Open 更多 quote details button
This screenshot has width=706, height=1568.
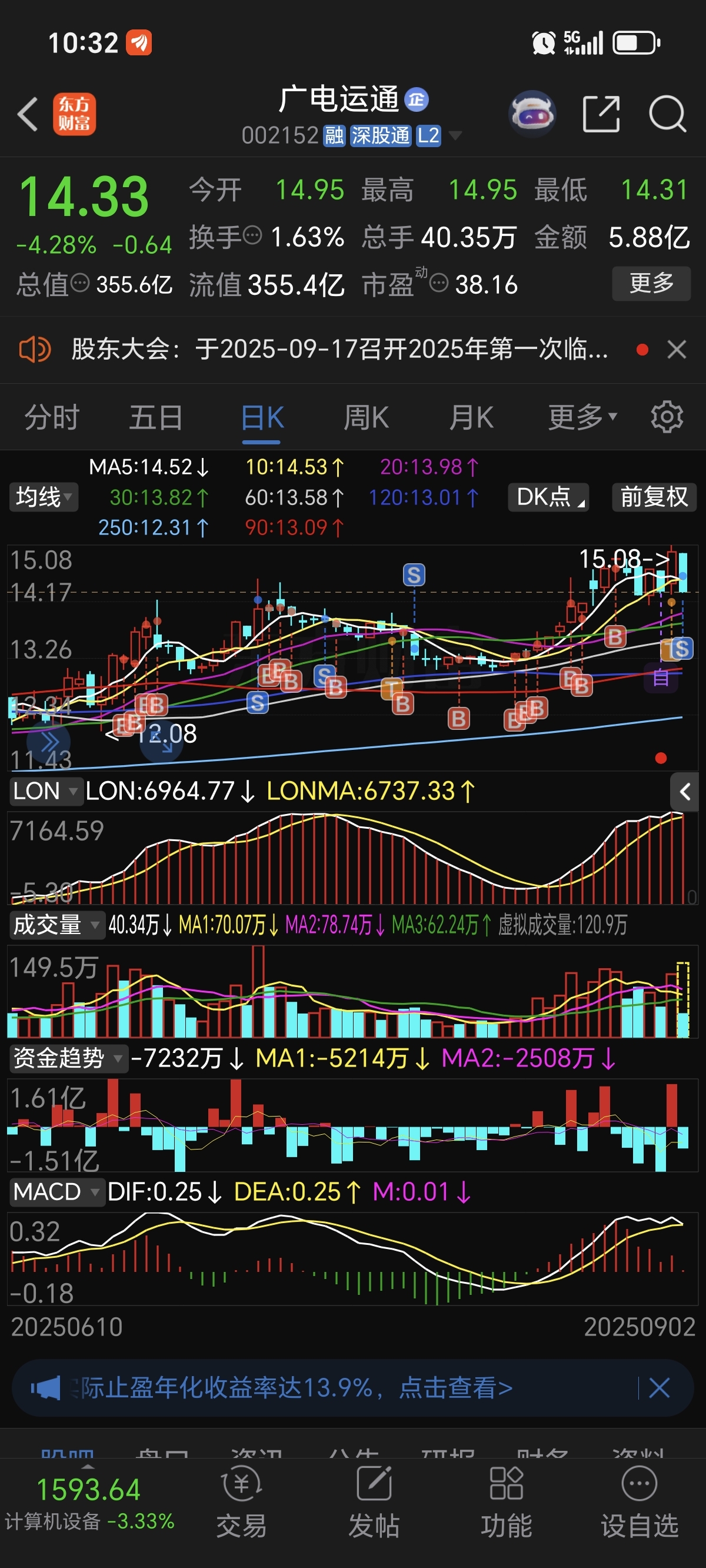651,283
